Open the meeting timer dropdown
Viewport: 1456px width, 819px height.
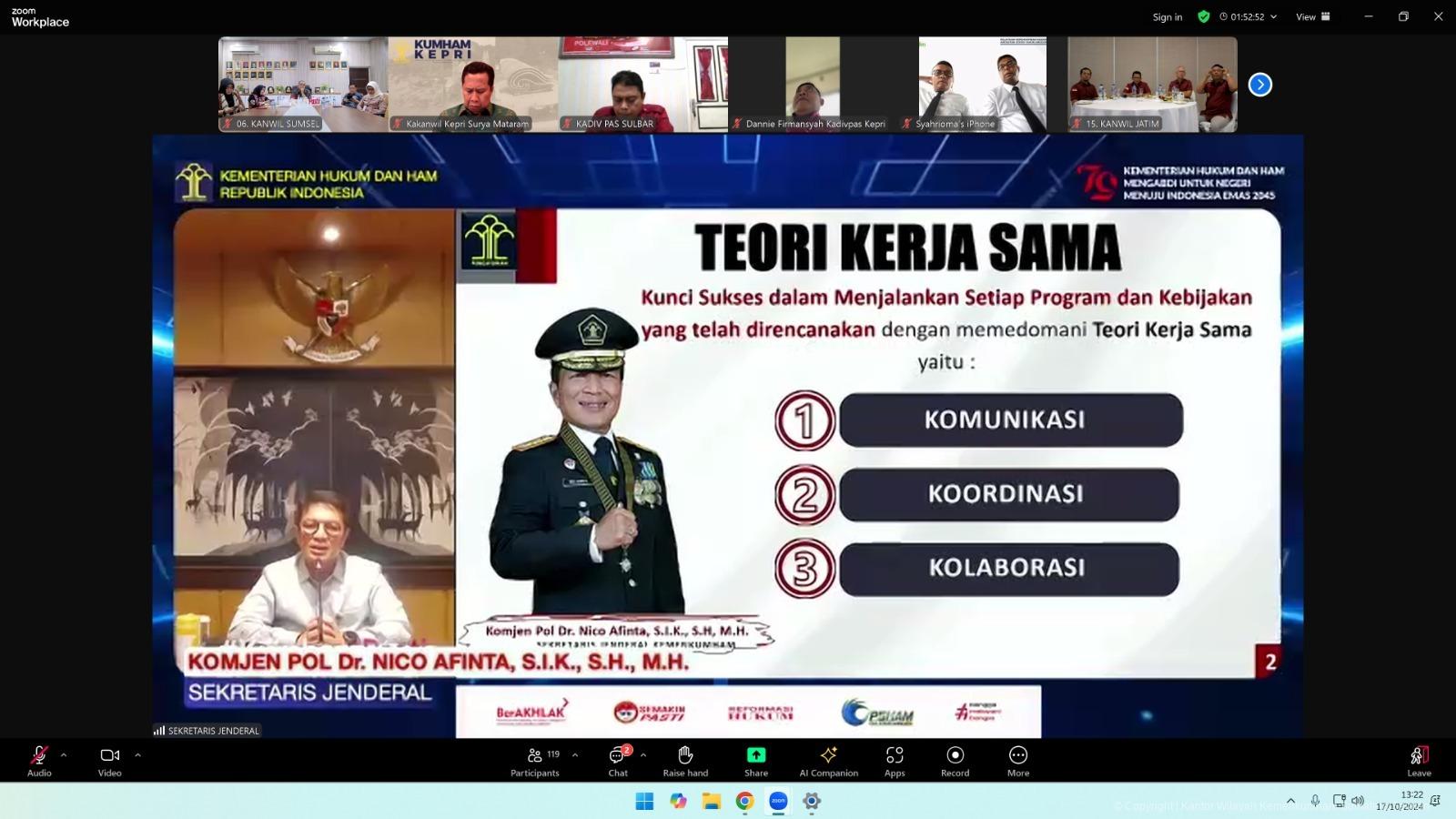[1249, 16]
